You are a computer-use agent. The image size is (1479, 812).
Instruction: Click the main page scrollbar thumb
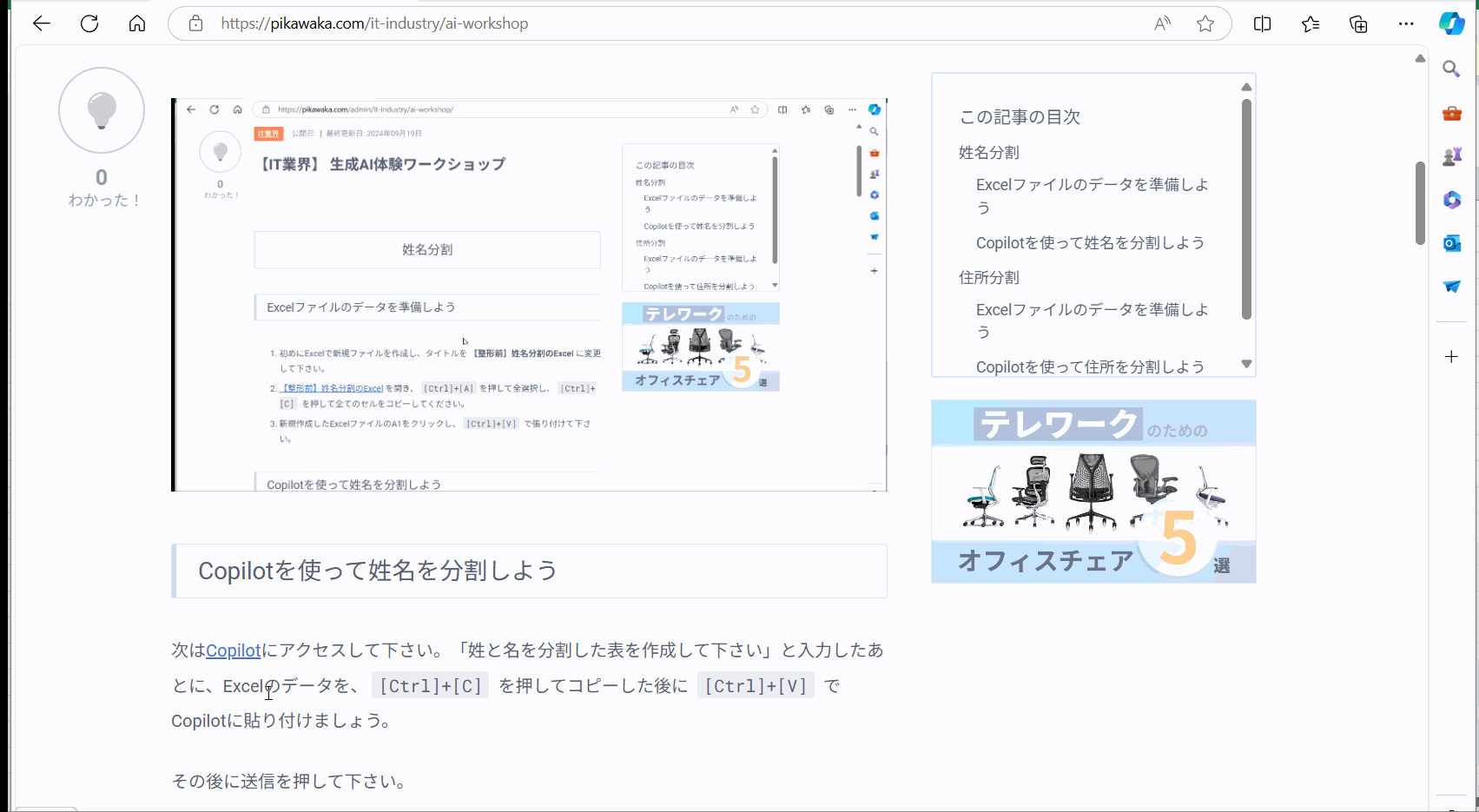pos(1420,202)
